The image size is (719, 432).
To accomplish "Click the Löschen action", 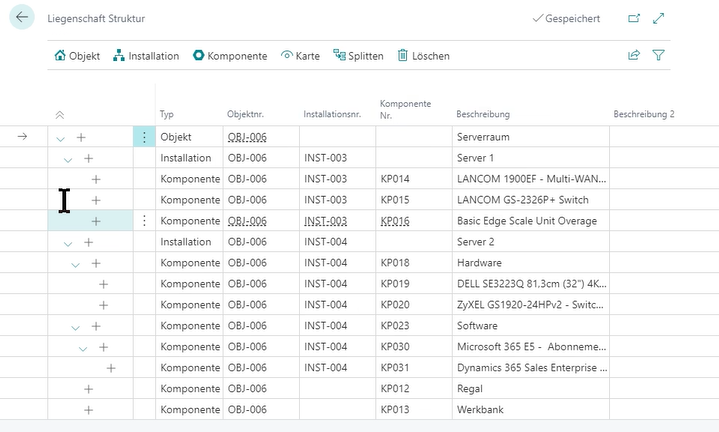I will pyautogui.click(x=423, y=56).
